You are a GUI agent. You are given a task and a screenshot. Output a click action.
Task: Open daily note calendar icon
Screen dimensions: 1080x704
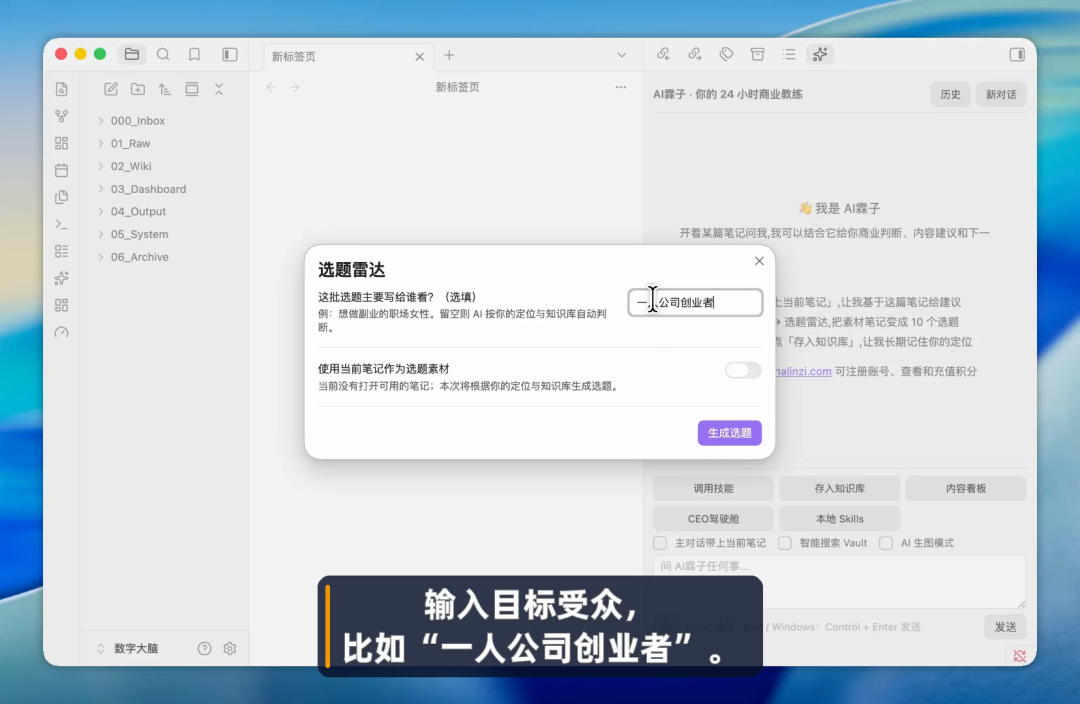coord(61,170)
